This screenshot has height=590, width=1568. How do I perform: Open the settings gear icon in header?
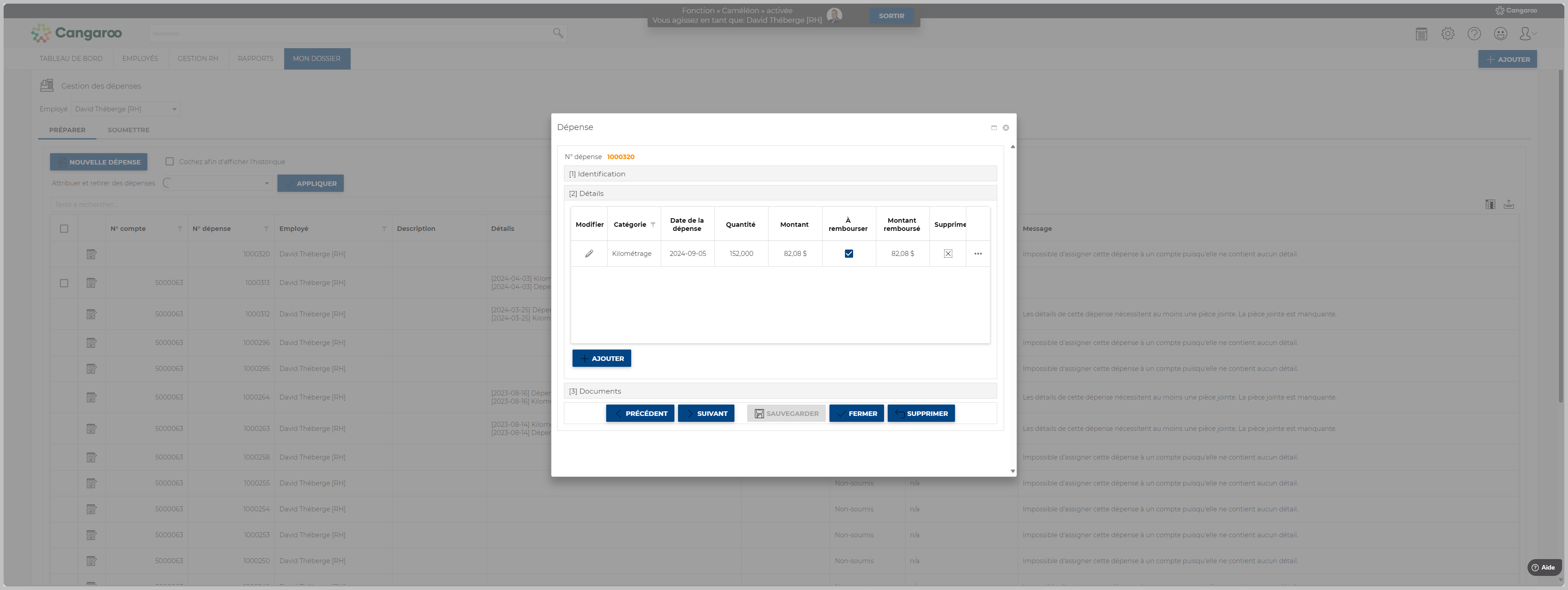[1447, 34]
